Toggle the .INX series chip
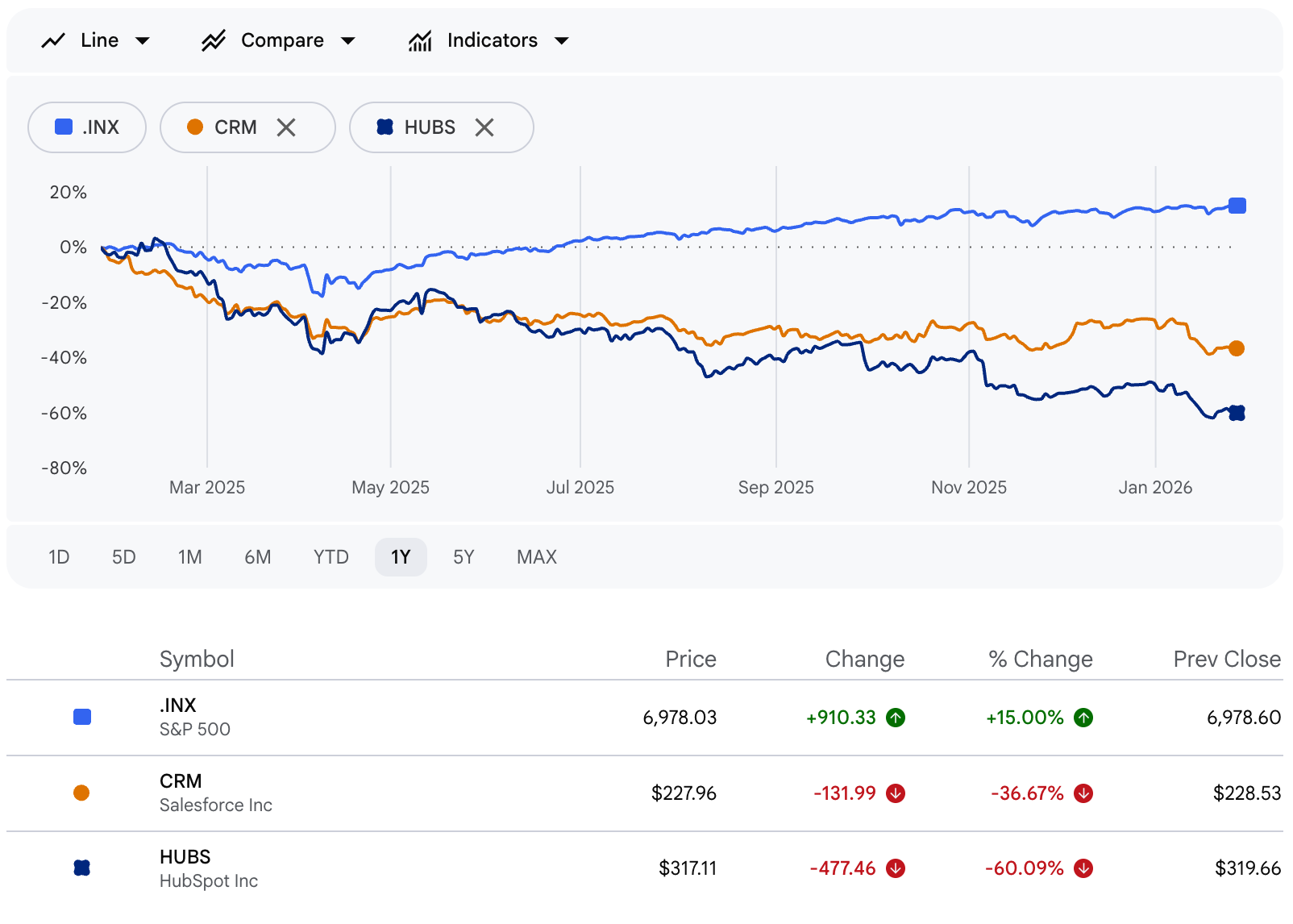 [87, 127]
